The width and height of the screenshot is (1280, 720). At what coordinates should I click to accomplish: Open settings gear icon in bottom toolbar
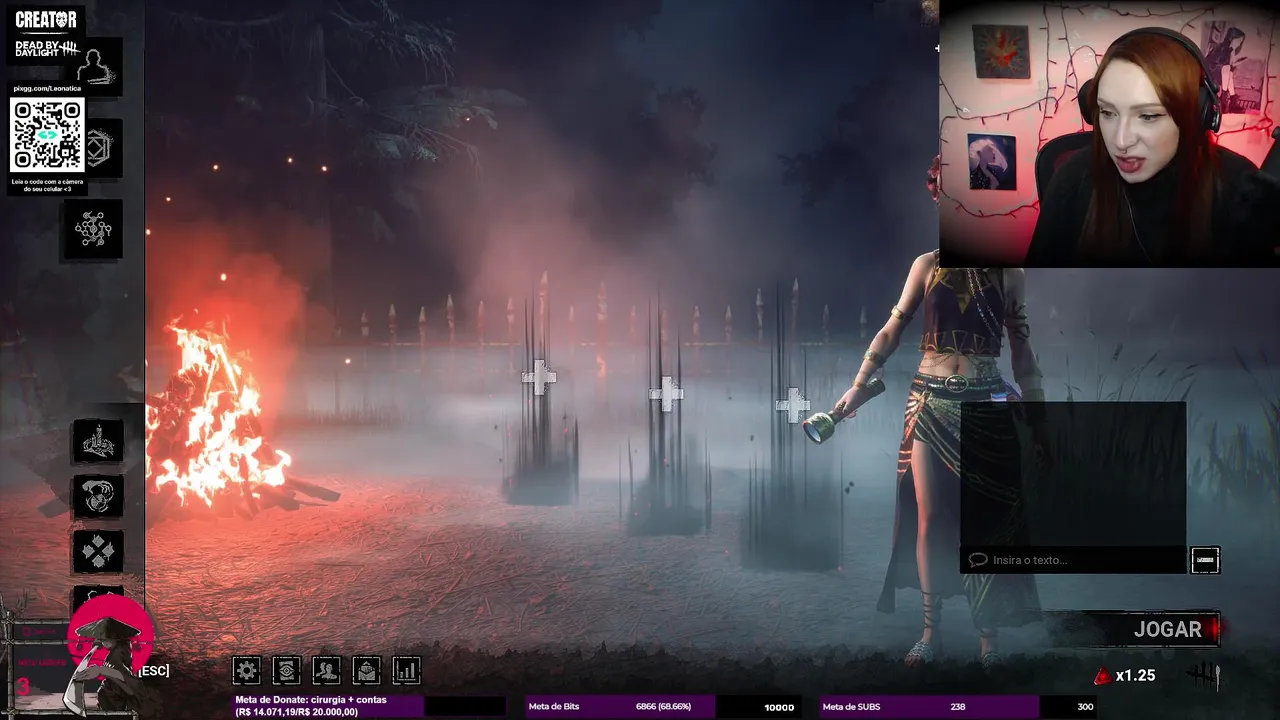(x=246, y=670)
